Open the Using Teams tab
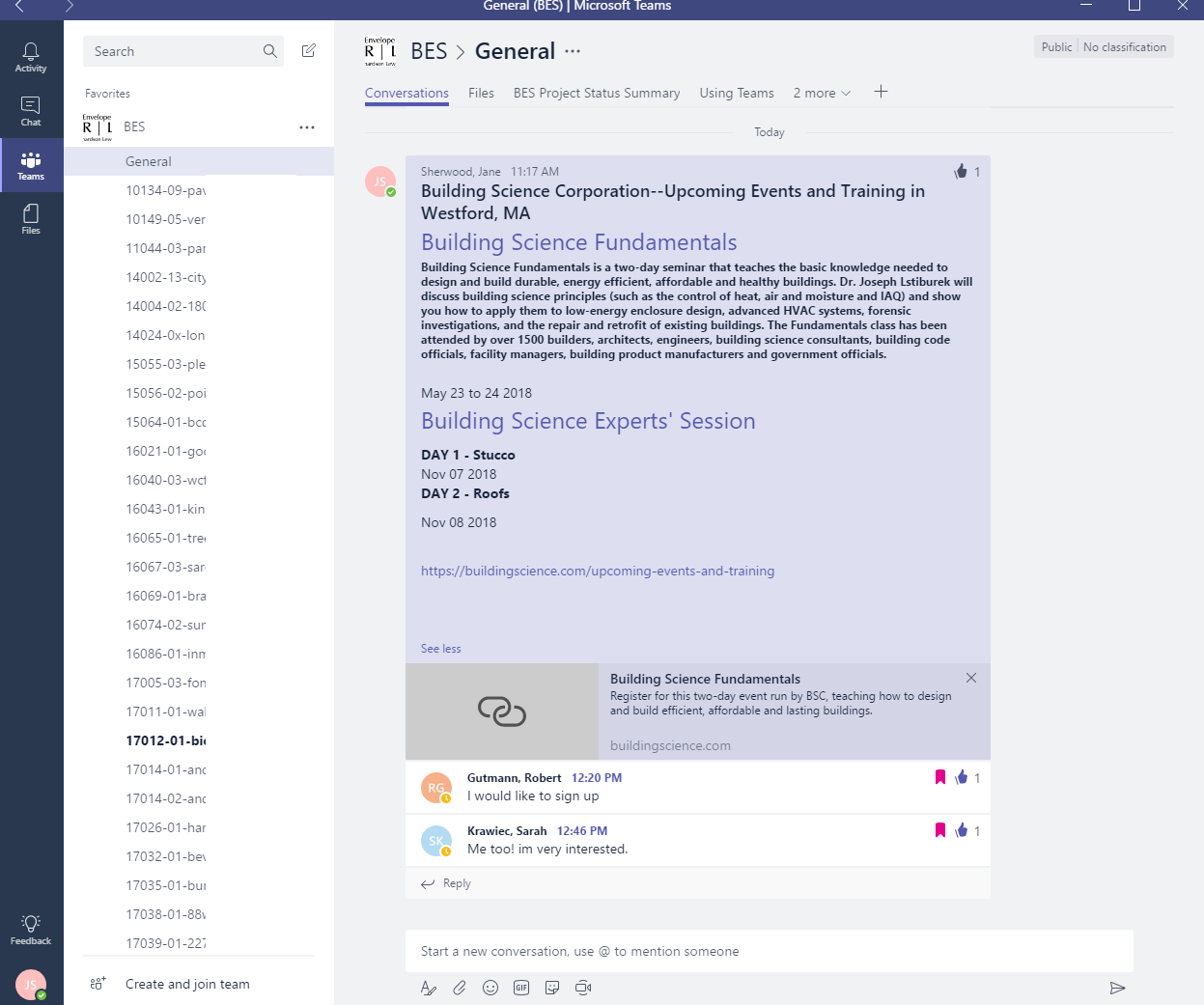This screenshot has height=1005, width=1204. pos(737,94)
